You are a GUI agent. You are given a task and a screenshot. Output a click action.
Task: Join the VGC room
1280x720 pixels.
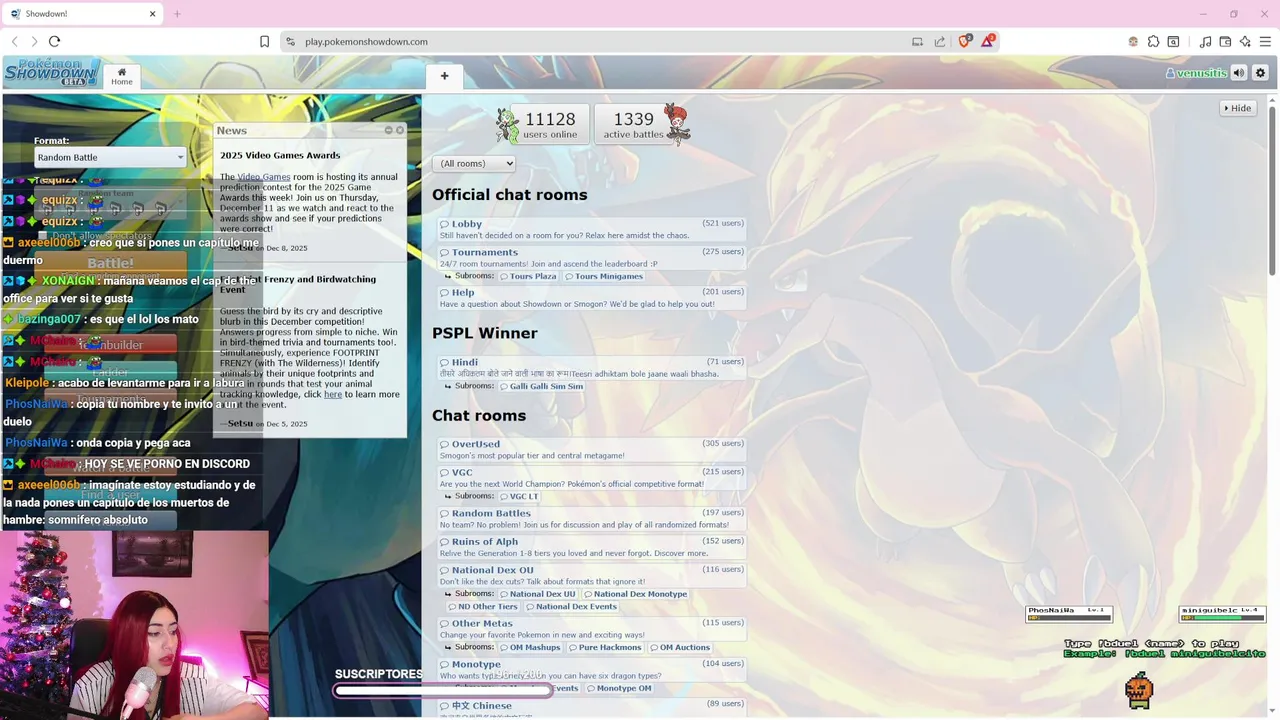(591, 477)
